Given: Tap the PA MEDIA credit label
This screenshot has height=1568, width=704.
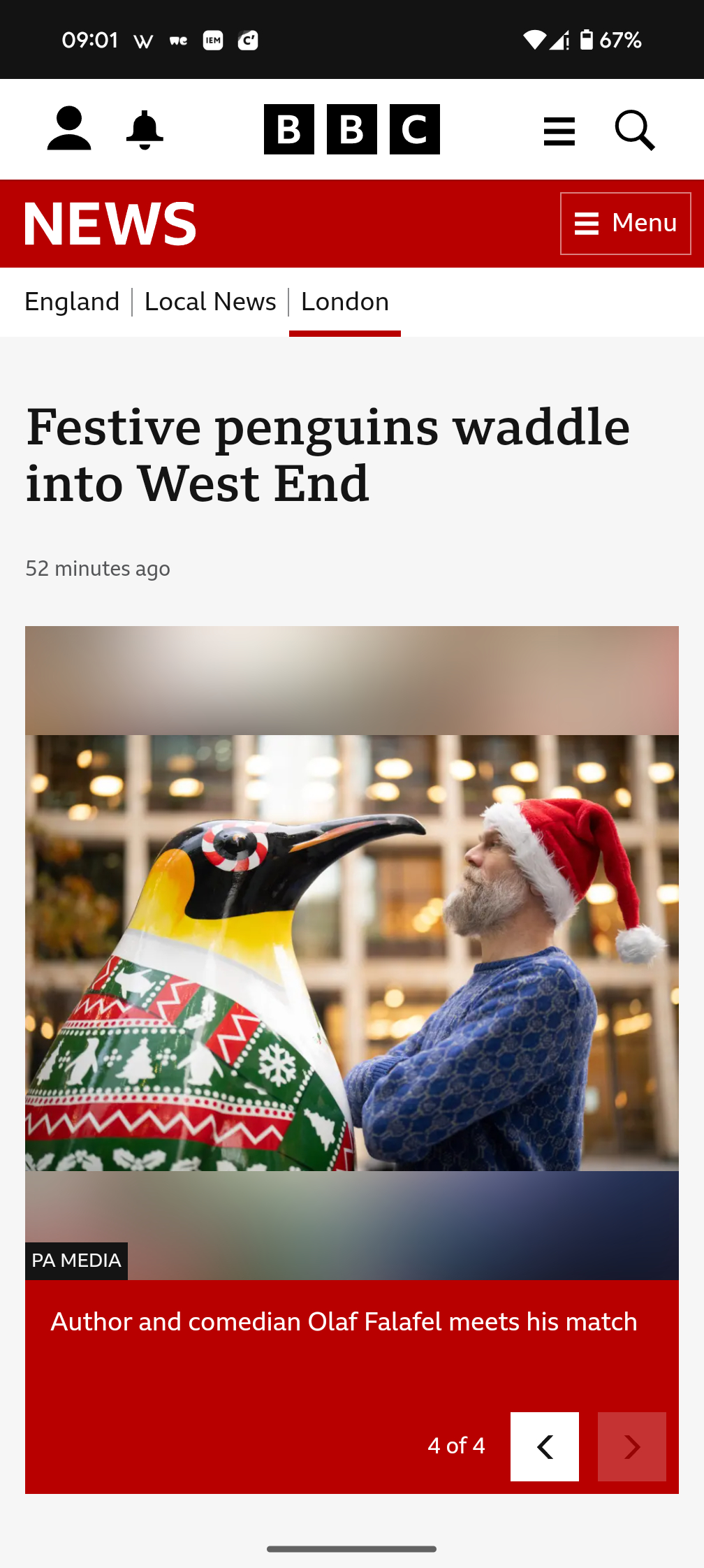Looking at the screenshot, I should [77, 1261].
